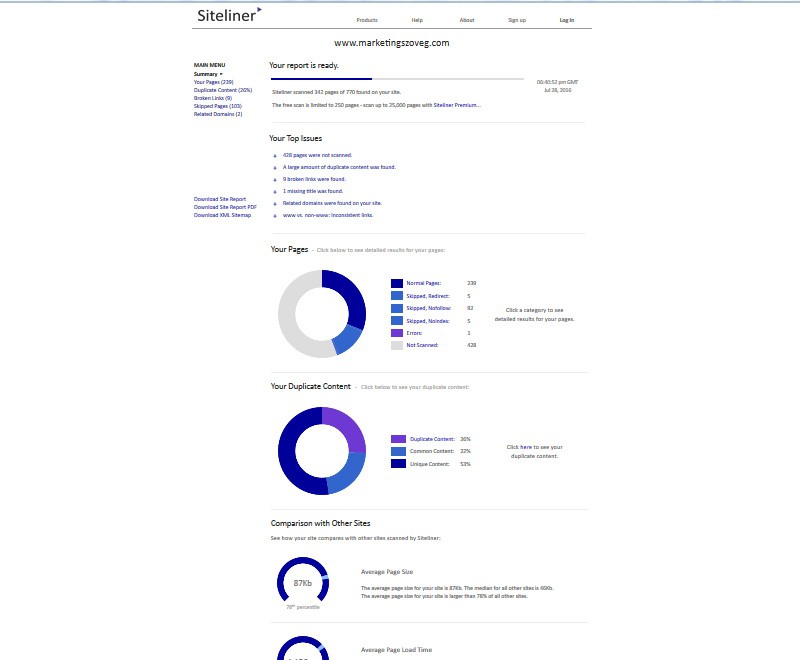Open Broken Links (9) in main menu

pos(213,98)
